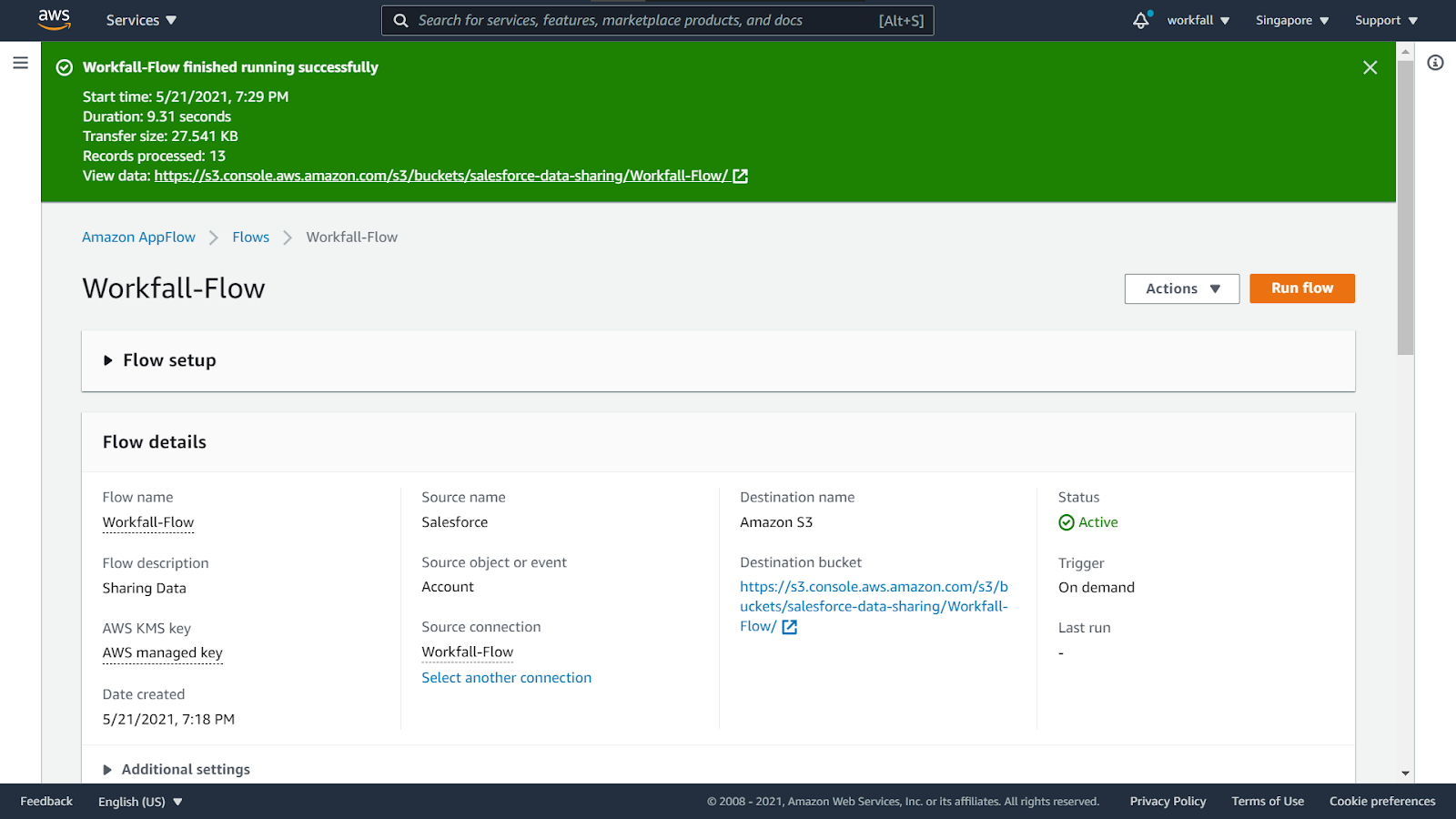Screen dimensions: 1456x819
Task: Click the Sharing Data description text
Action: coord(144,589)
